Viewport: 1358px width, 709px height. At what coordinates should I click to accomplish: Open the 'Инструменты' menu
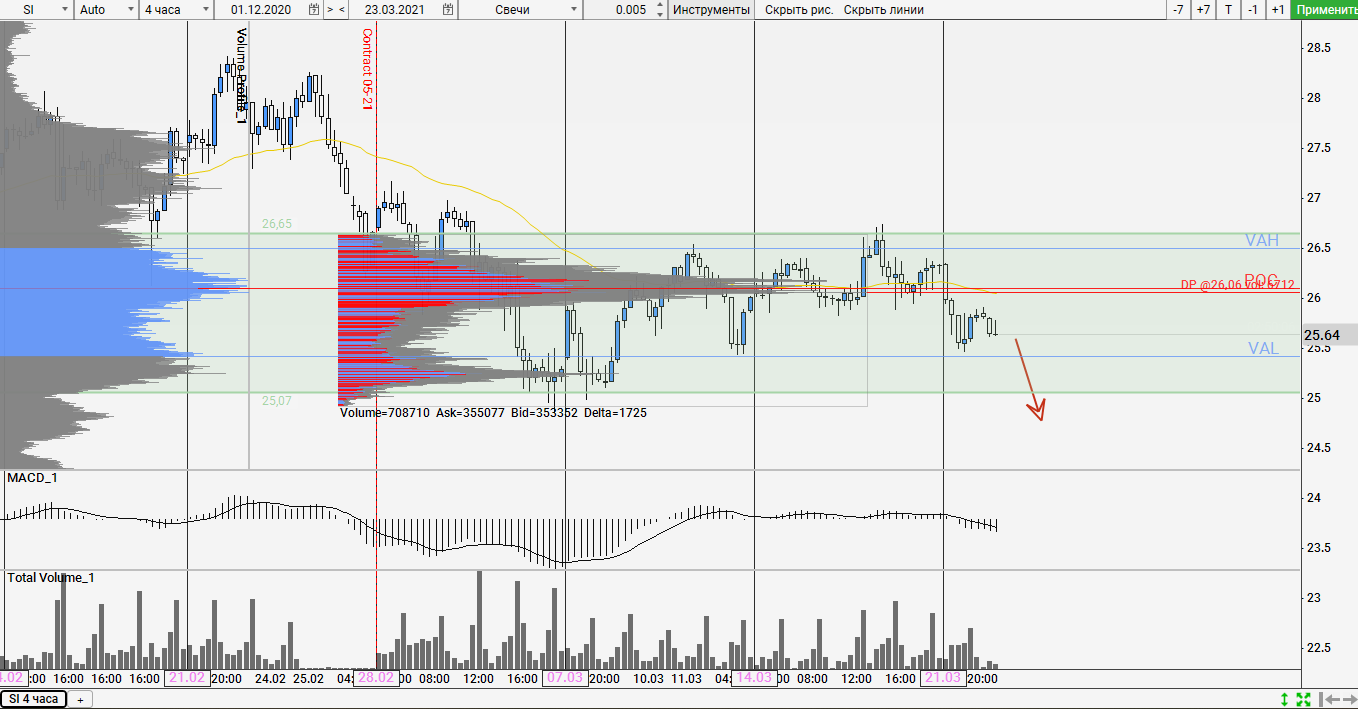click(711, 10)
